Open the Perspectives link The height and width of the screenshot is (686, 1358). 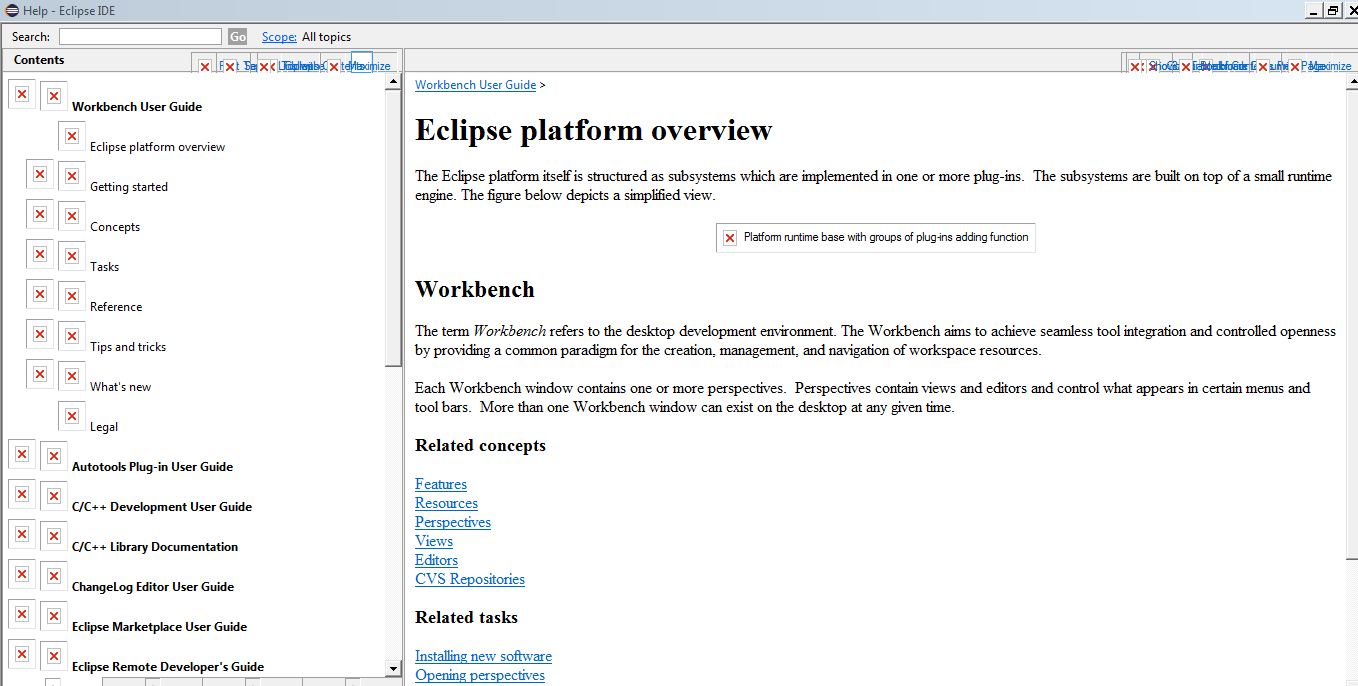click(453, 522)
